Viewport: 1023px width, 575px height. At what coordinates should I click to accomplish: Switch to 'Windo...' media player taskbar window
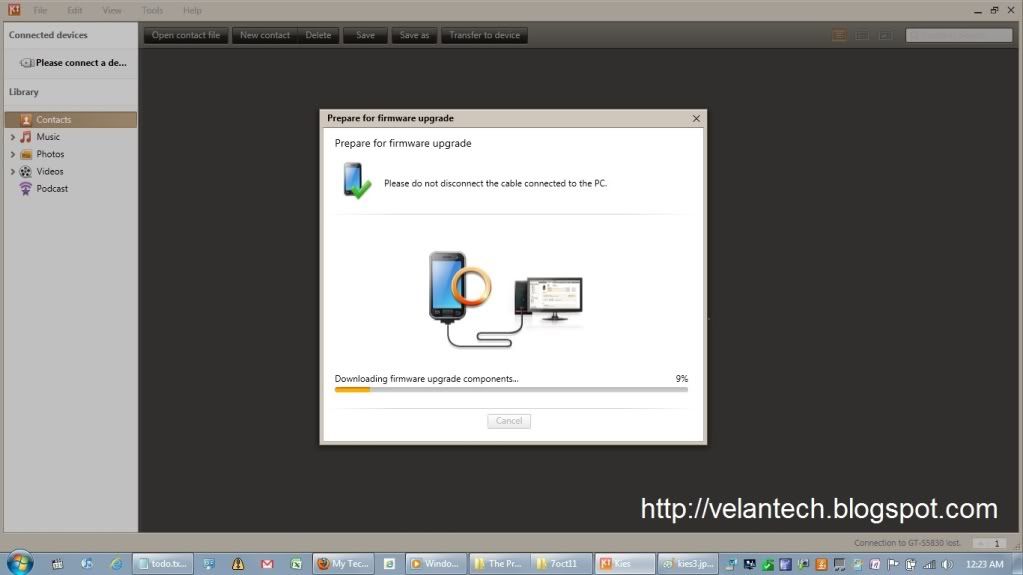[x=435, y=564]
